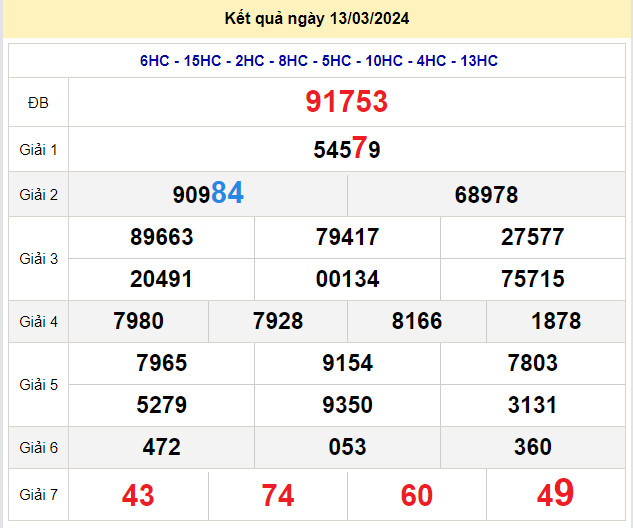Click fifth prize number 9350
The image size is (633, 528).
tap(347, 405)
